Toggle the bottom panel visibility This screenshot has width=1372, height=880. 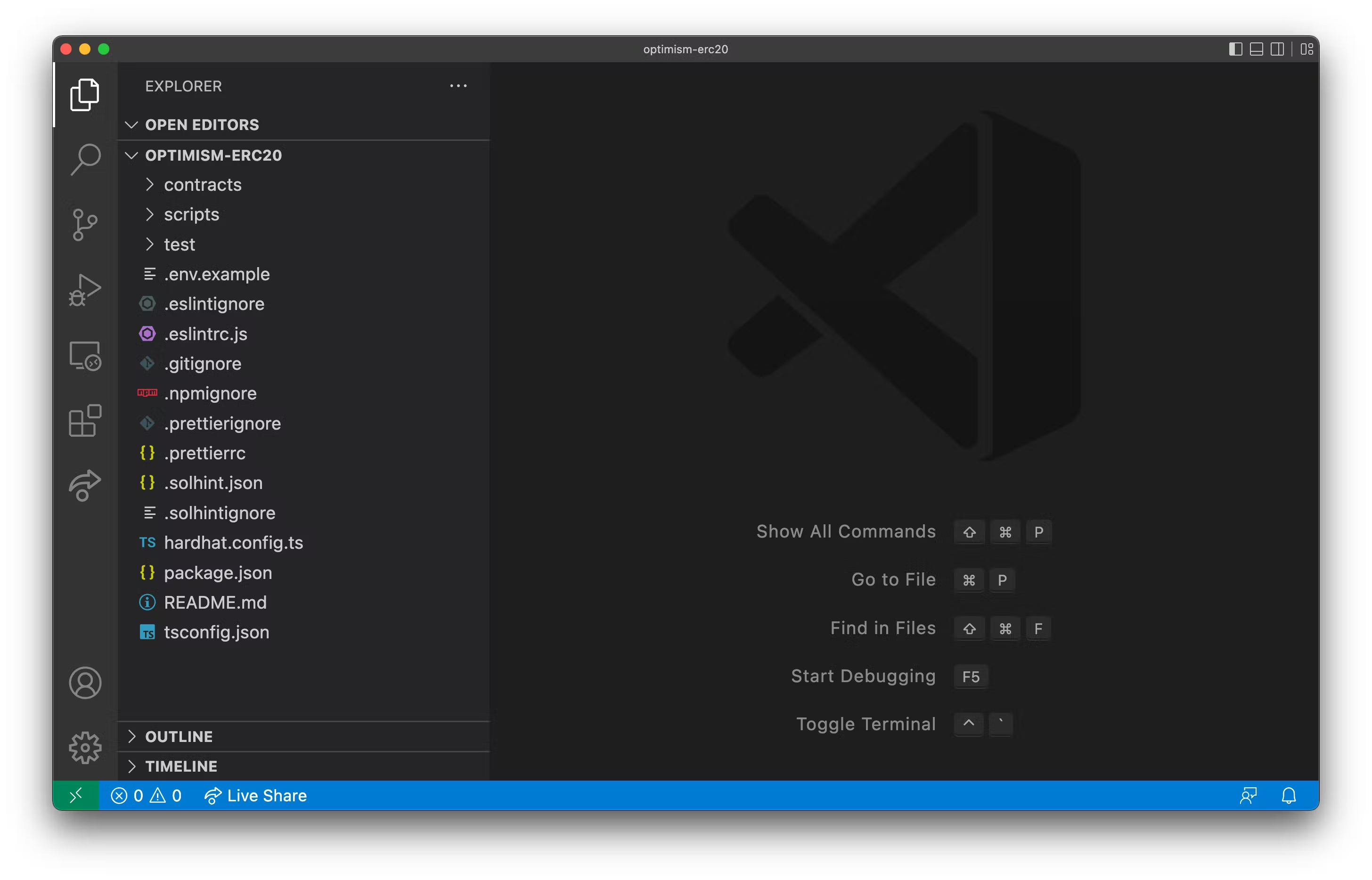[1256, 49]
